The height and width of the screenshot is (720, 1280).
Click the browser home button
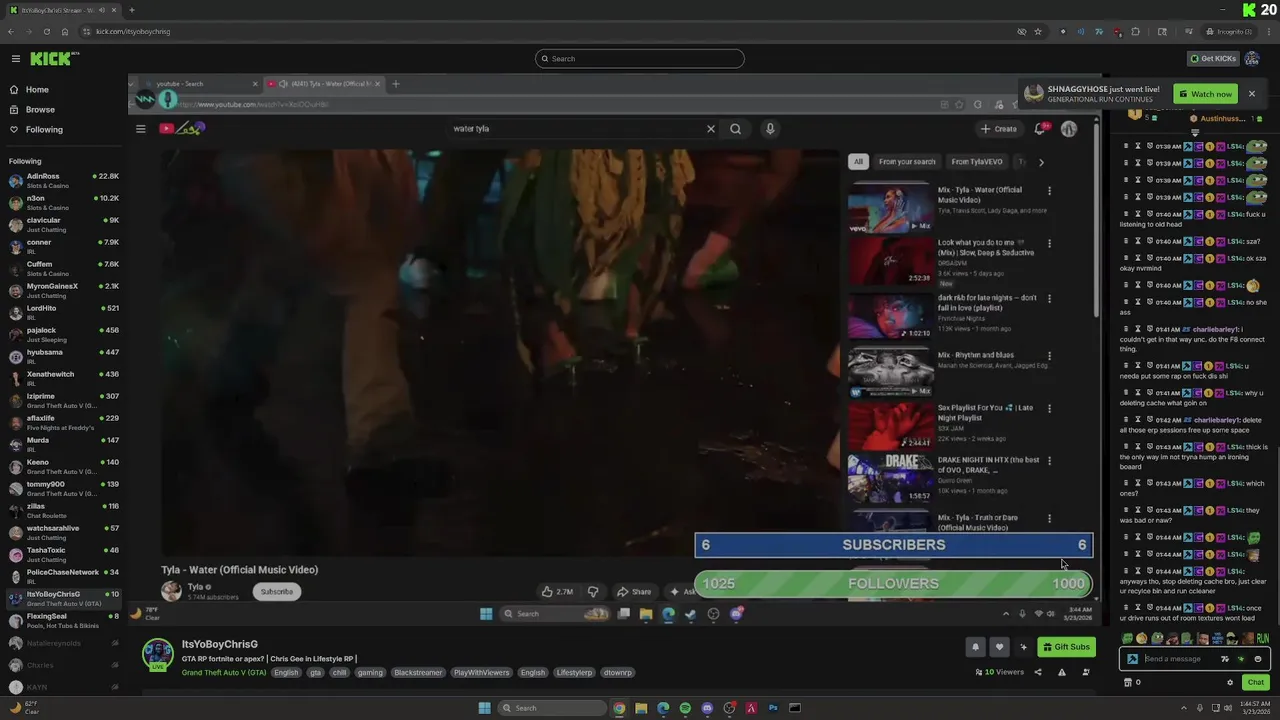pos(64,31)
